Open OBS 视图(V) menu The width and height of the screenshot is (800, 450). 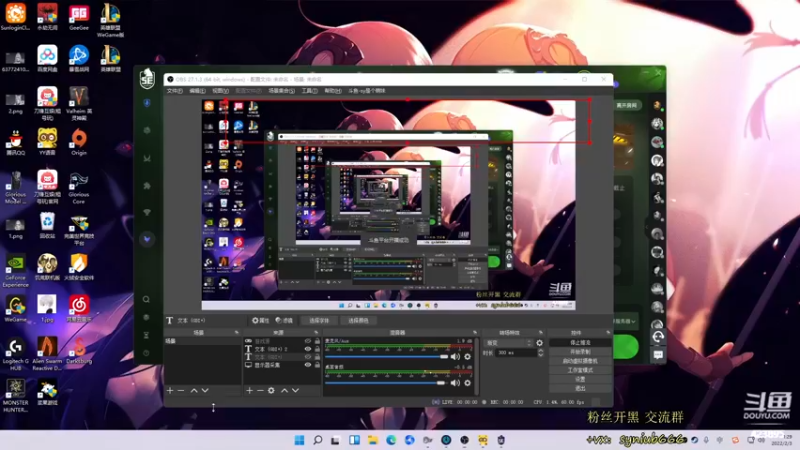pos(220,91)
